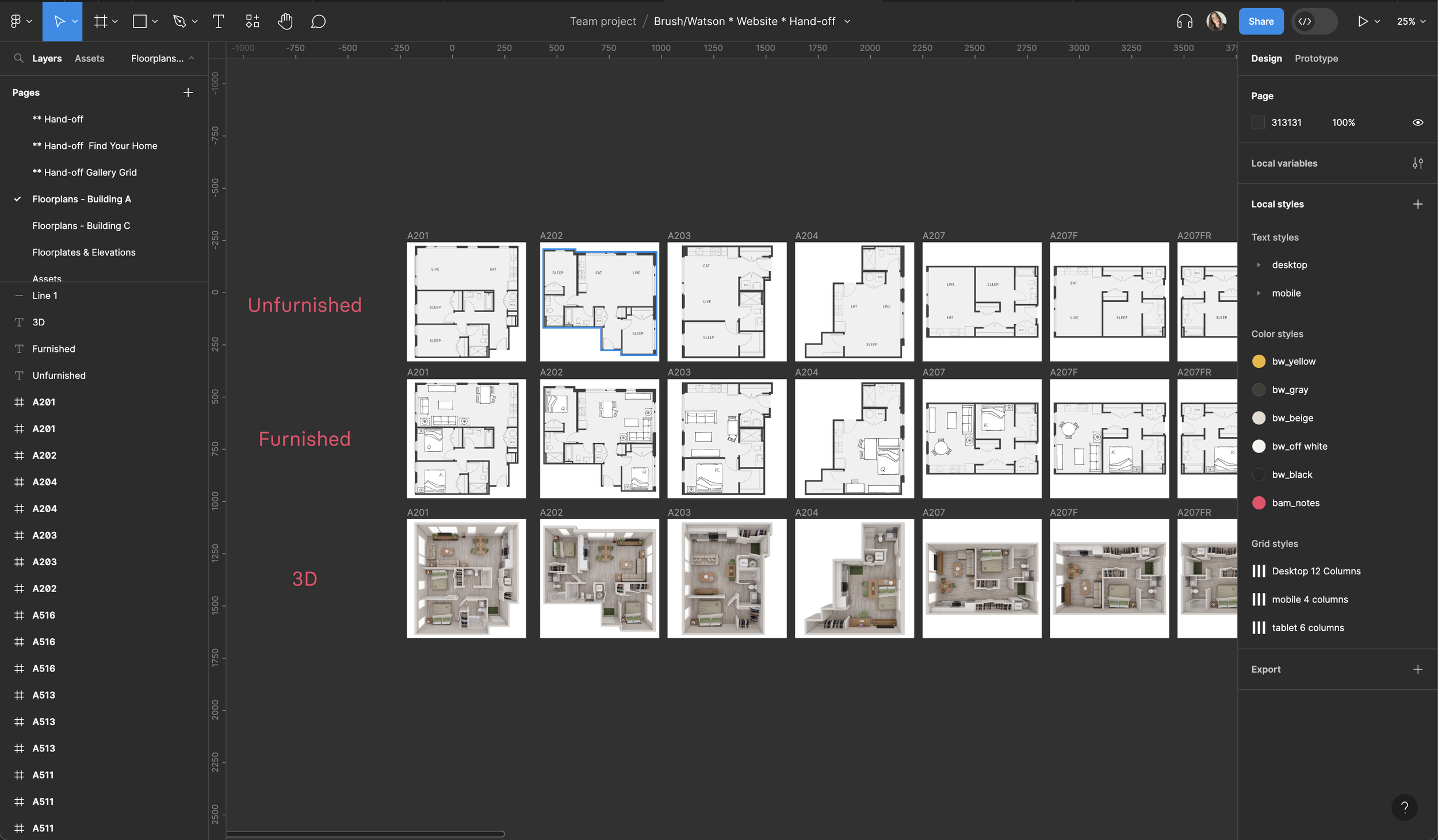The height and width of the screenshot is (840, 1438).
Task: Add a new page with plus button
Action: [188, 93]
